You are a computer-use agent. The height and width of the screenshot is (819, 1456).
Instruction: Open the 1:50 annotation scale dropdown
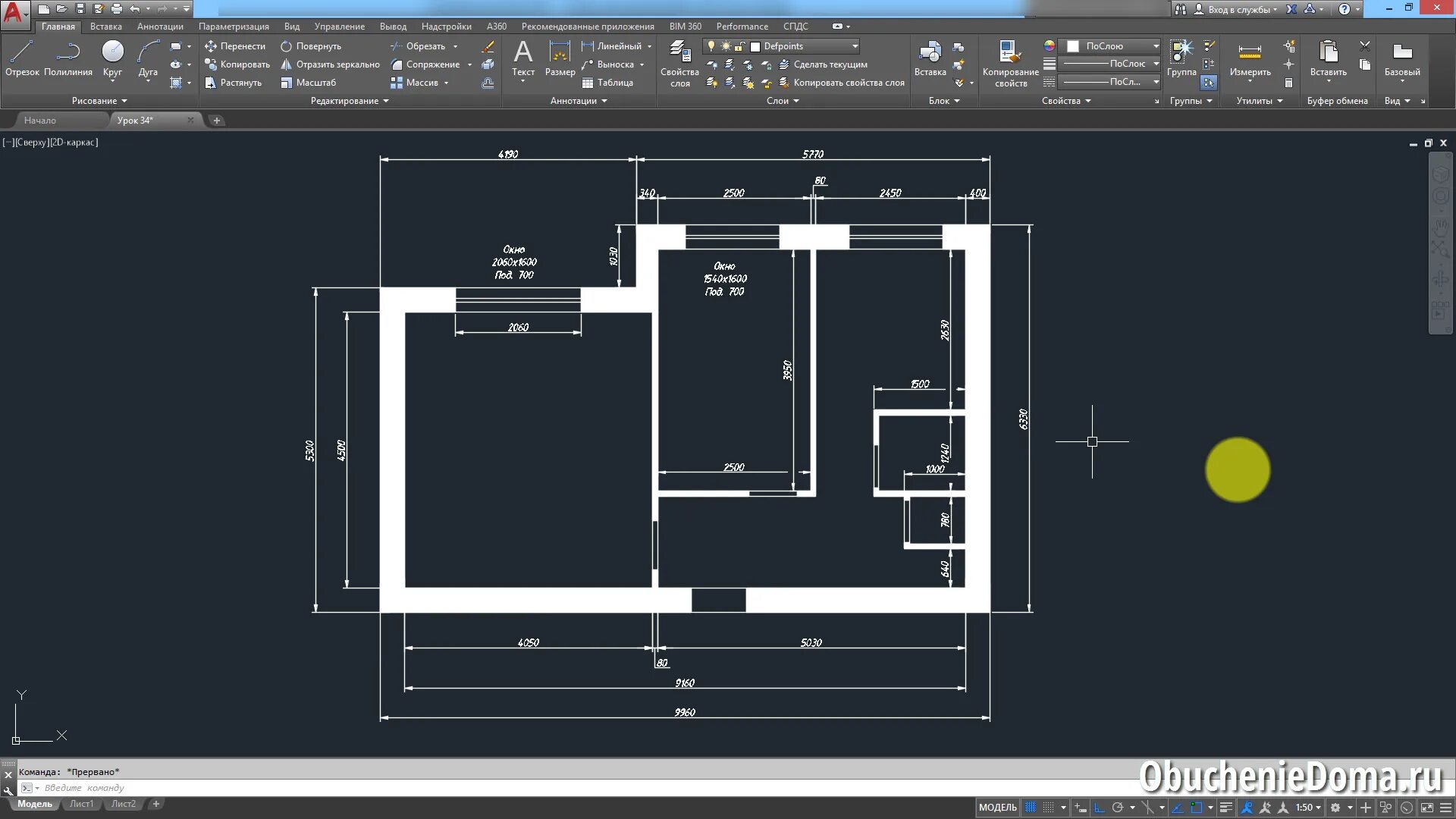(x=1308, y=808)
